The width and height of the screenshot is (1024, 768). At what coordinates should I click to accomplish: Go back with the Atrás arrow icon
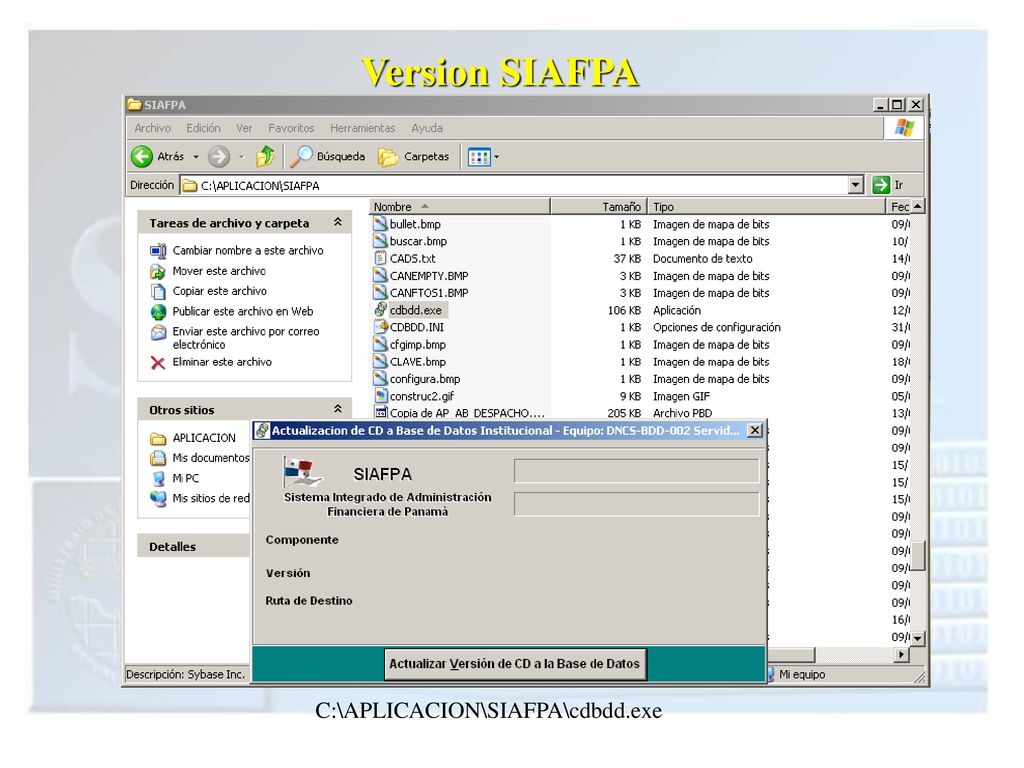pyautogui.click(x=142, y=157)
